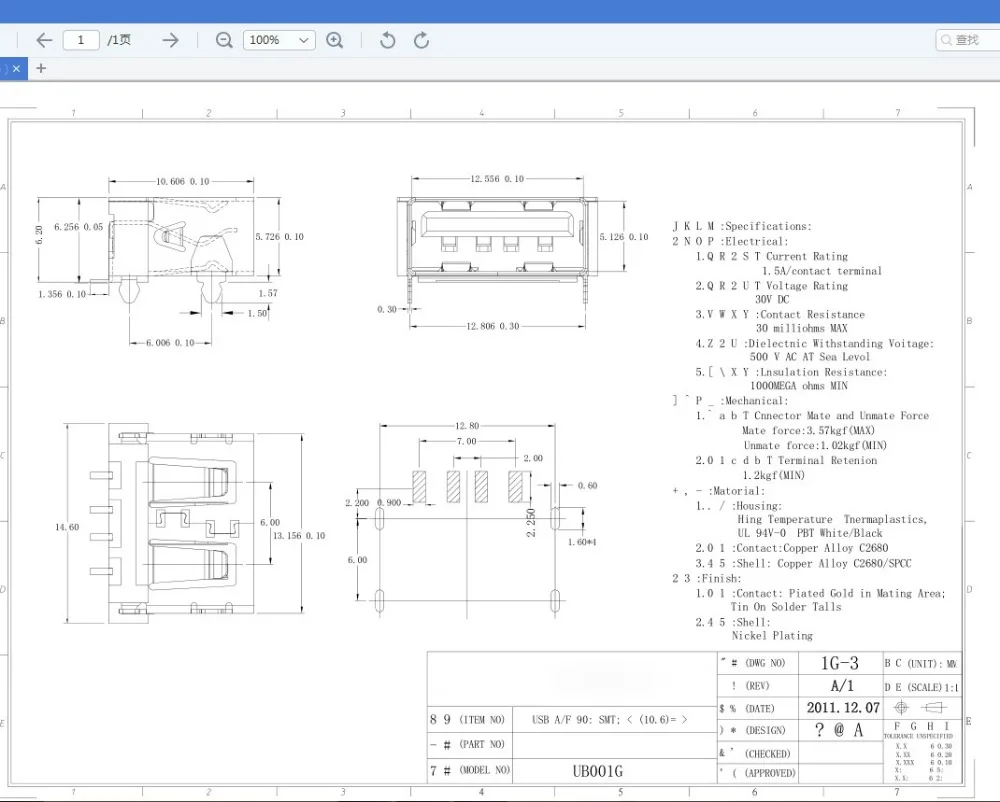Click the page number input field
The width and height of the screenshot is (1000, 802).
(81, 40)
